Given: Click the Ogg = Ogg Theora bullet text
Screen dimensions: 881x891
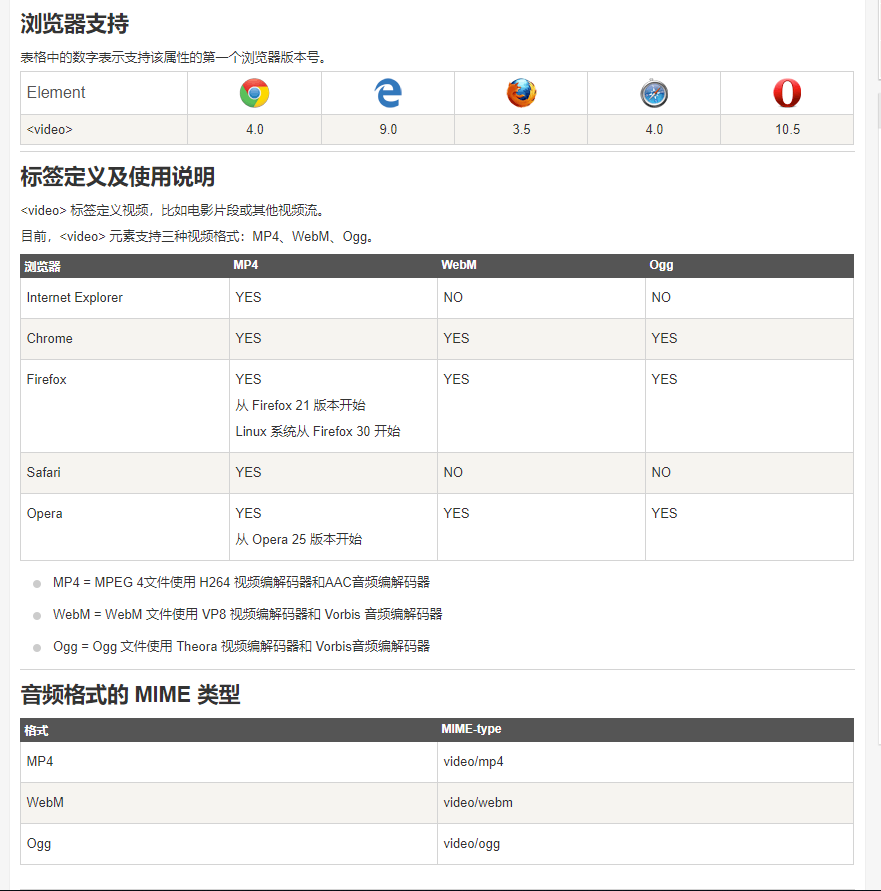Looking at the screenshot, I should click(241, 647).
